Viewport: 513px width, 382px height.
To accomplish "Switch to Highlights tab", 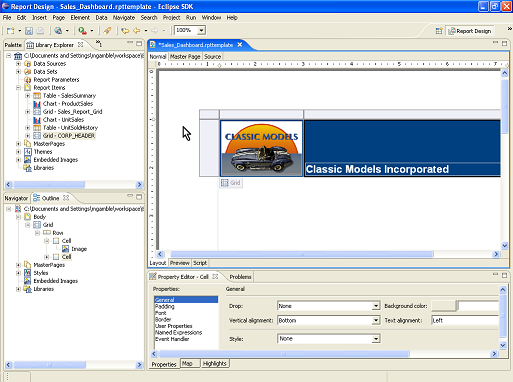I will (215, 363).
